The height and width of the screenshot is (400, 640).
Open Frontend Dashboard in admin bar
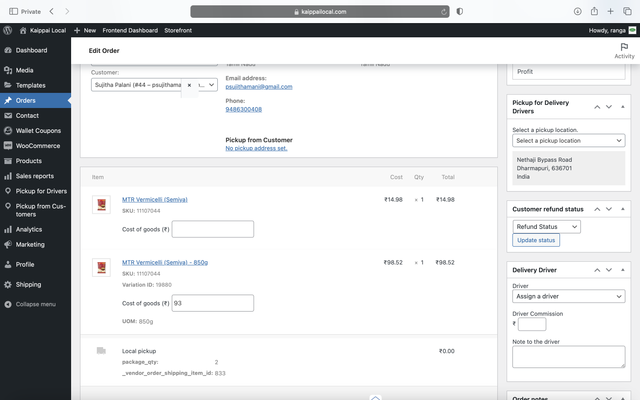pyautogui.click(x=130, y=30)
